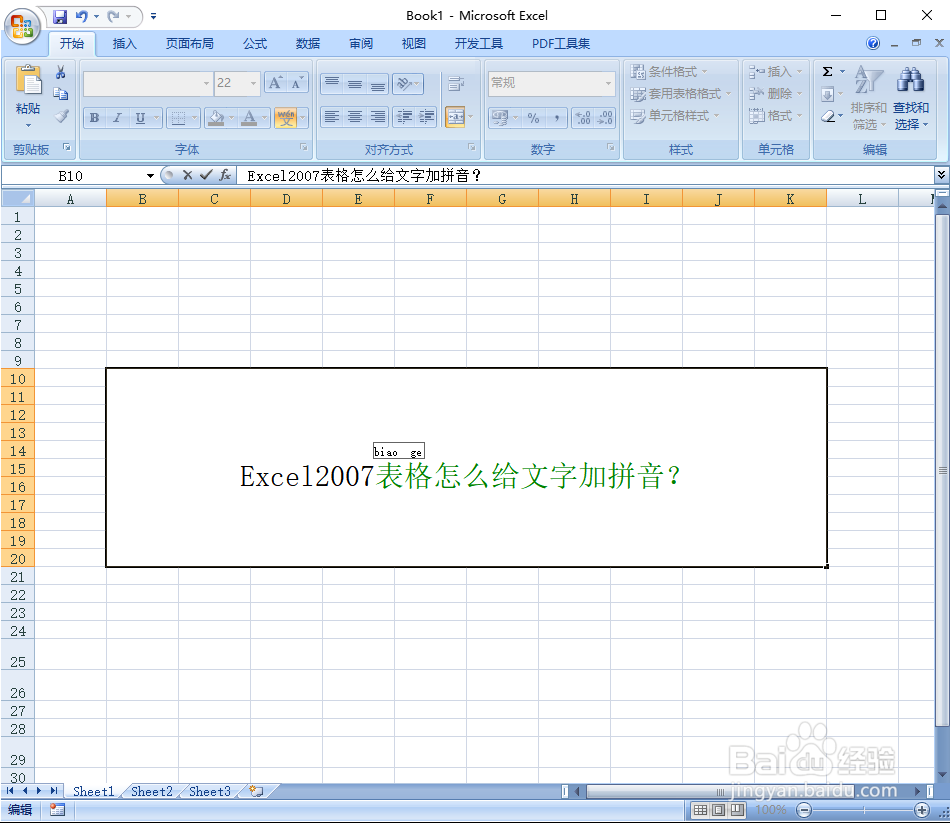
Task: Click the 查找和选择 button
Action: [x=911, y=98]
